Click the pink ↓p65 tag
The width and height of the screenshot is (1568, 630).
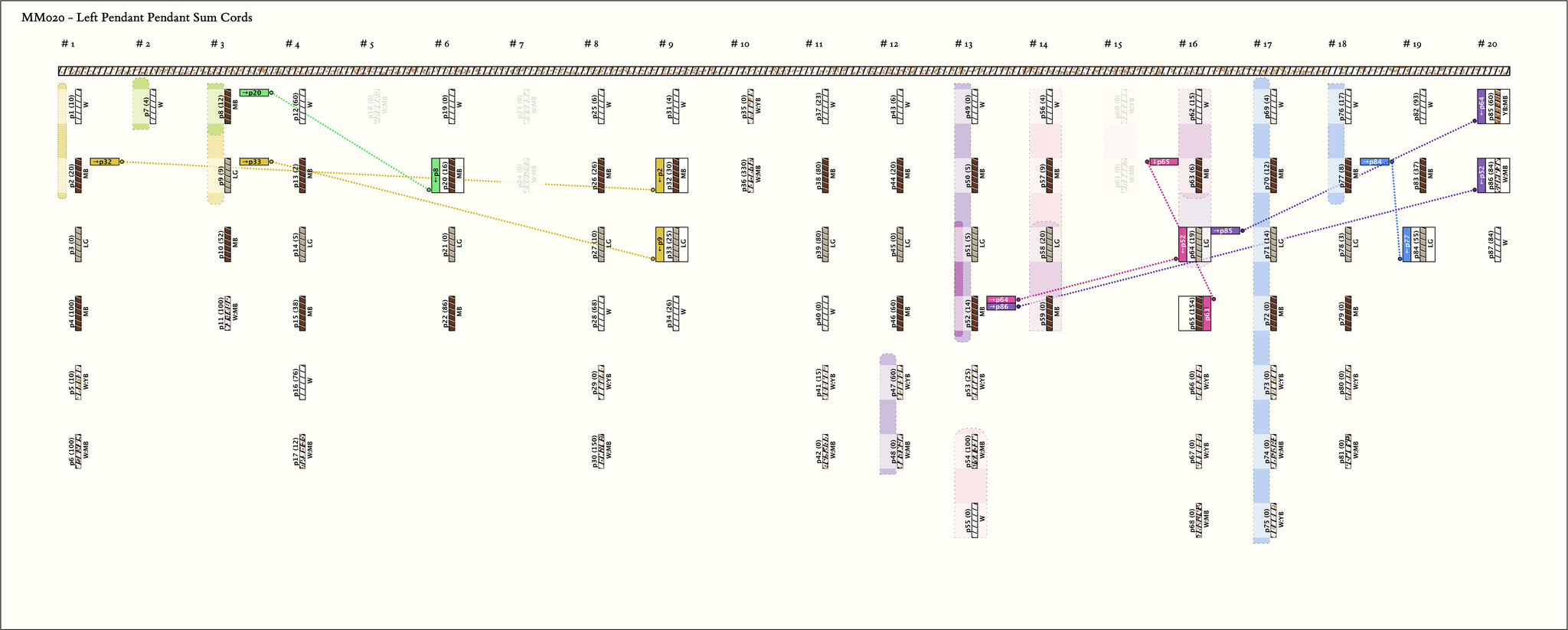coord(1164,162)
